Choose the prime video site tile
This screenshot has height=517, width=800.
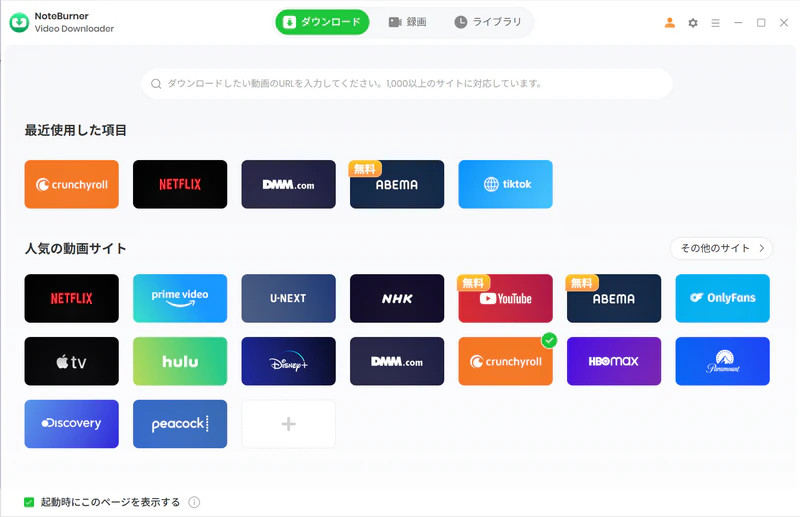(180, 298)
